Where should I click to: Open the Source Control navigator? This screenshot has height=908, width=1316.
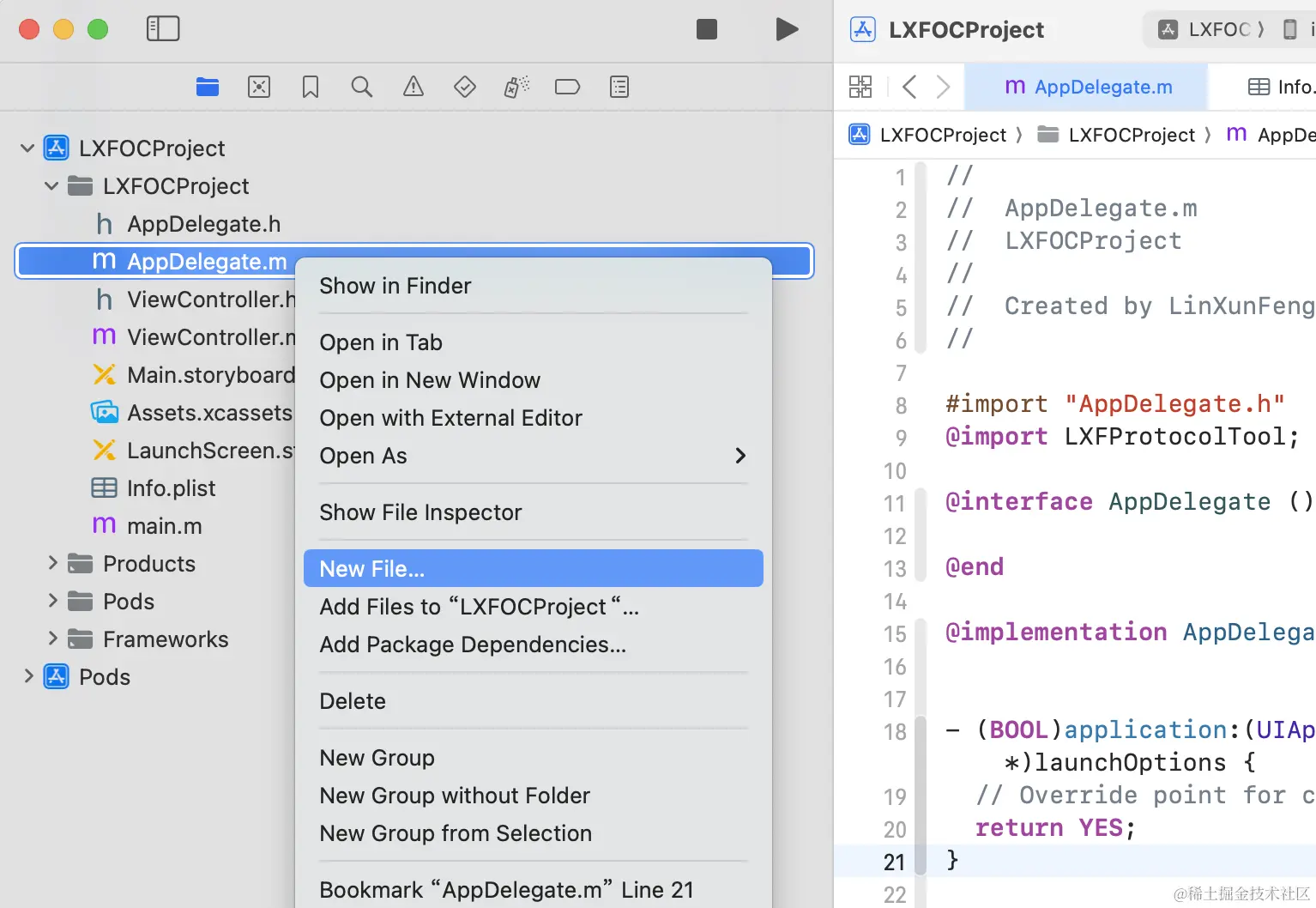click(259, 87)
